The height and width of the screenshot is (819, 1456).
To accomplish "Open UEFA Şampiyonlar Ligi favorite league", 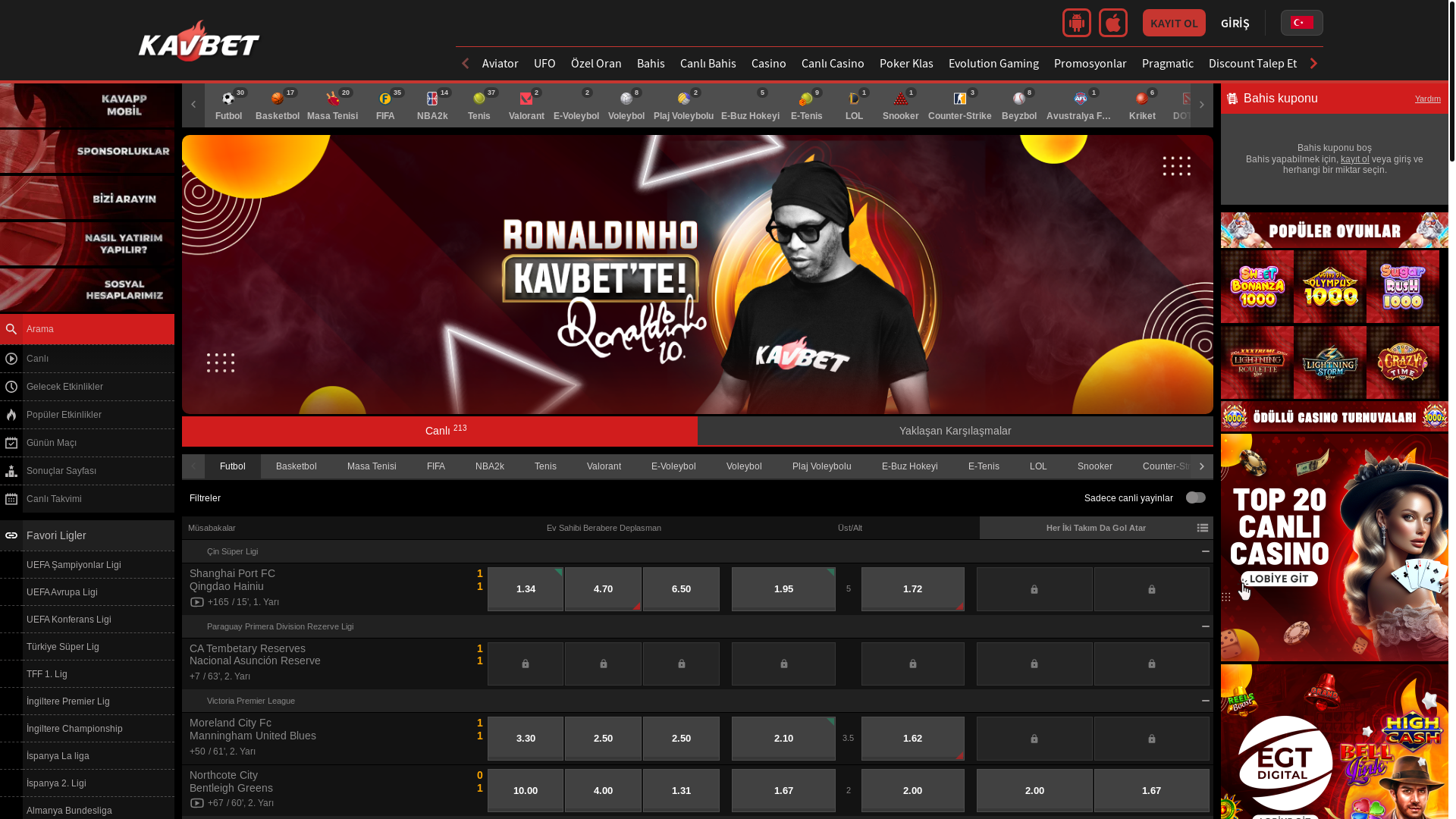I will point(87,565).
